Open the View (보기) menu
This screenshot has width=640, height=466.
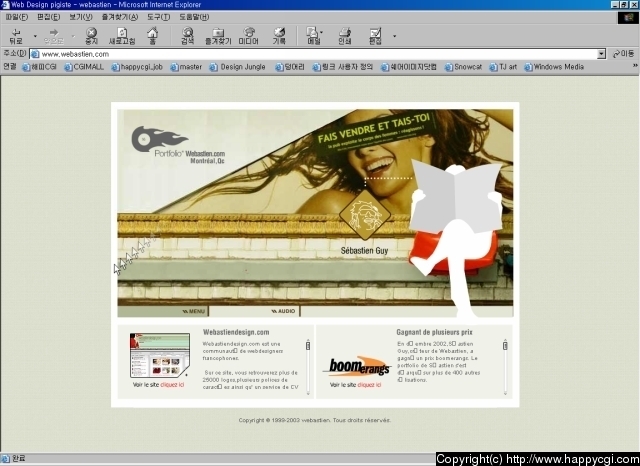tap(80, 17)
